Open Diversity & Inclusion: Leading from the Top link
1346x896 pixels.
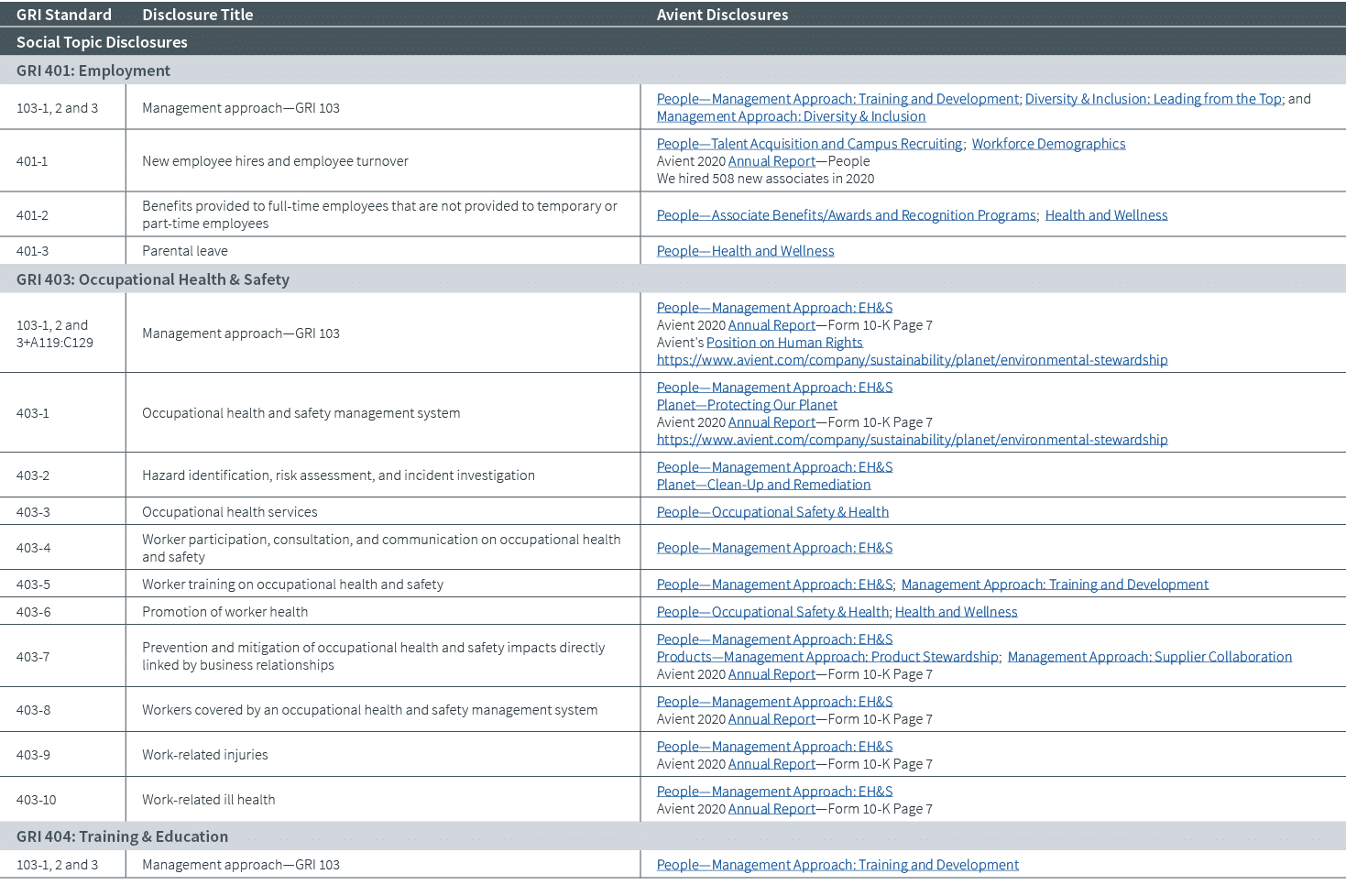tap(1153, 99)
